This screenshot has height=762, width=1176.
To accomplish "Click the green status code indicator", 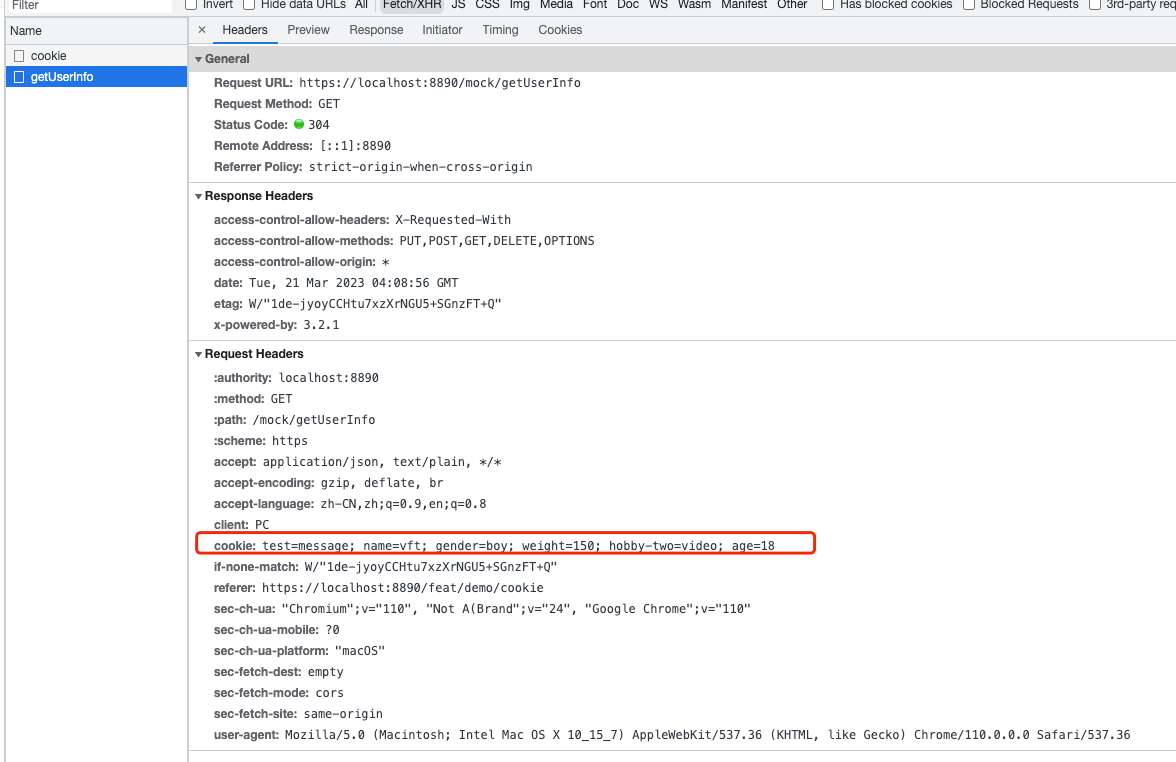I will (299, 124).
